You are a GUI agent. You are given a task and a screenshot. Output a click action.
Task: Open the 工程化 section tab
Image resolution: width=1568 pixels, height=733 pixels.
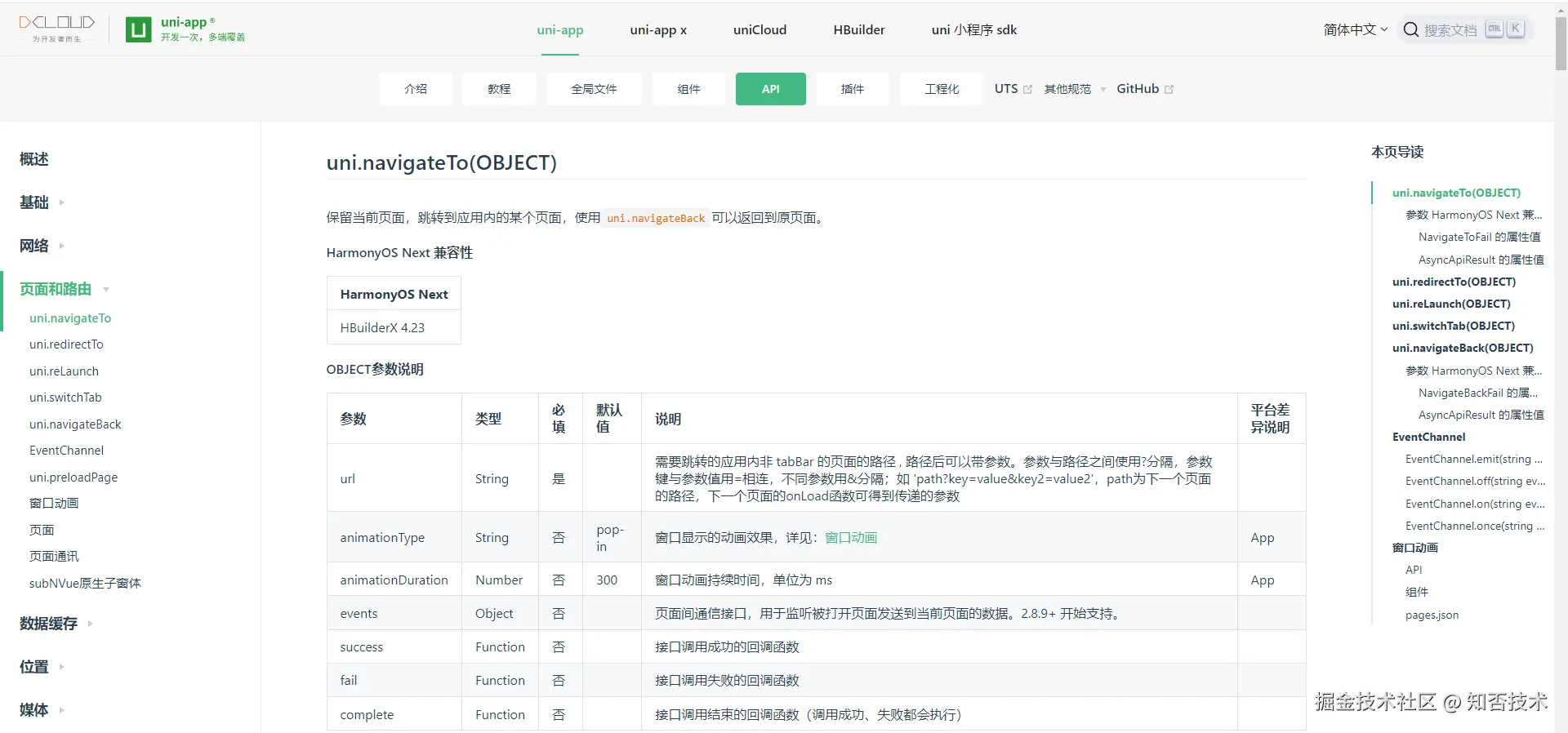pyautogui.click(x=942, y=89)
